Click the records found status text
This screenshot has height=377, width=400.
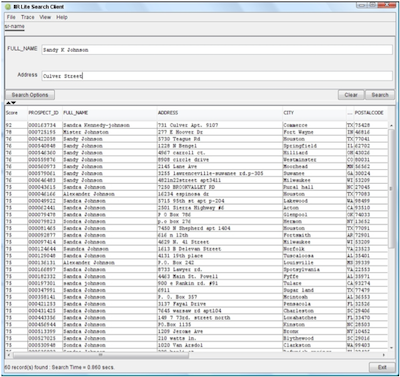point(59,367)
